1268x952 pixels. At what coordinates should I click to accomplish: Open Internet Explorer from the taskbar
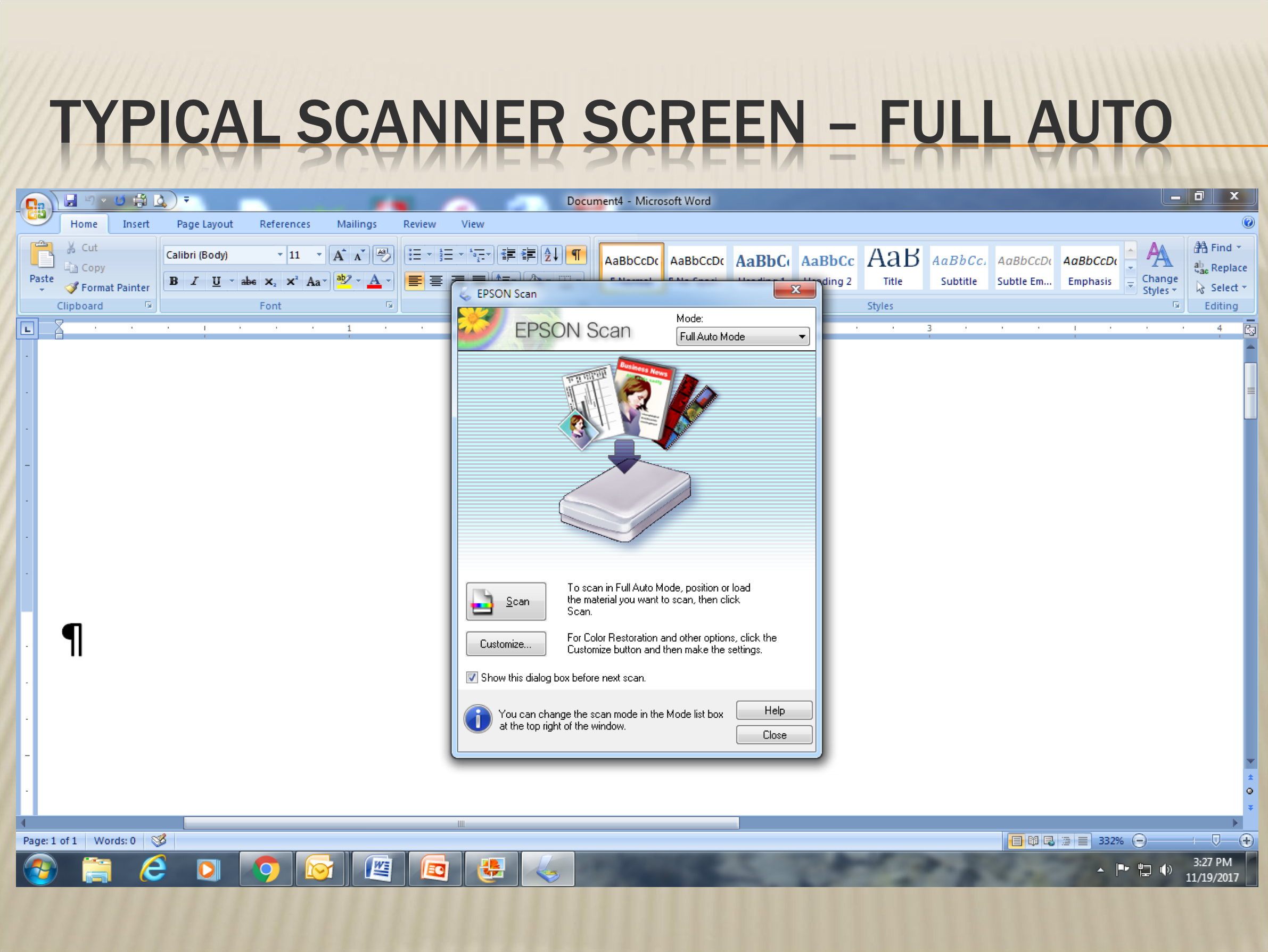[x=152, y=869]
